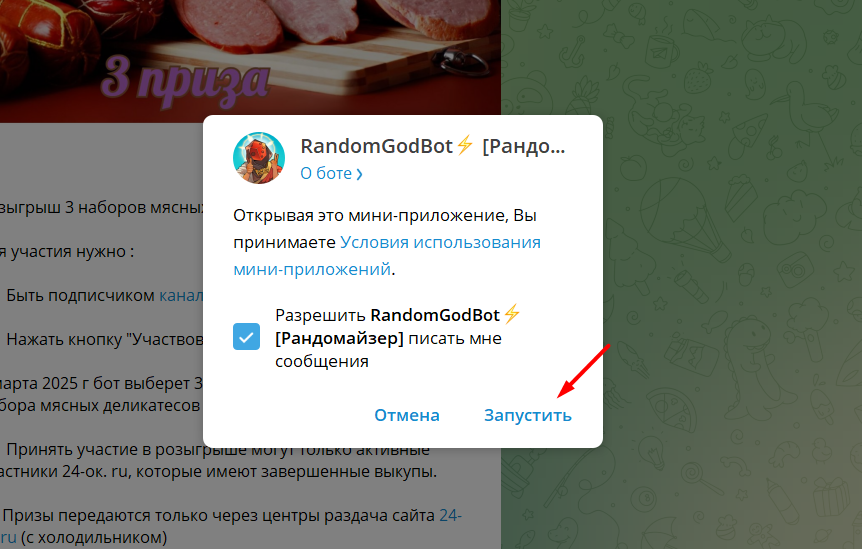Open the "ru" link on the last line
The image size is (862, 549).
[x=8, y=537]
